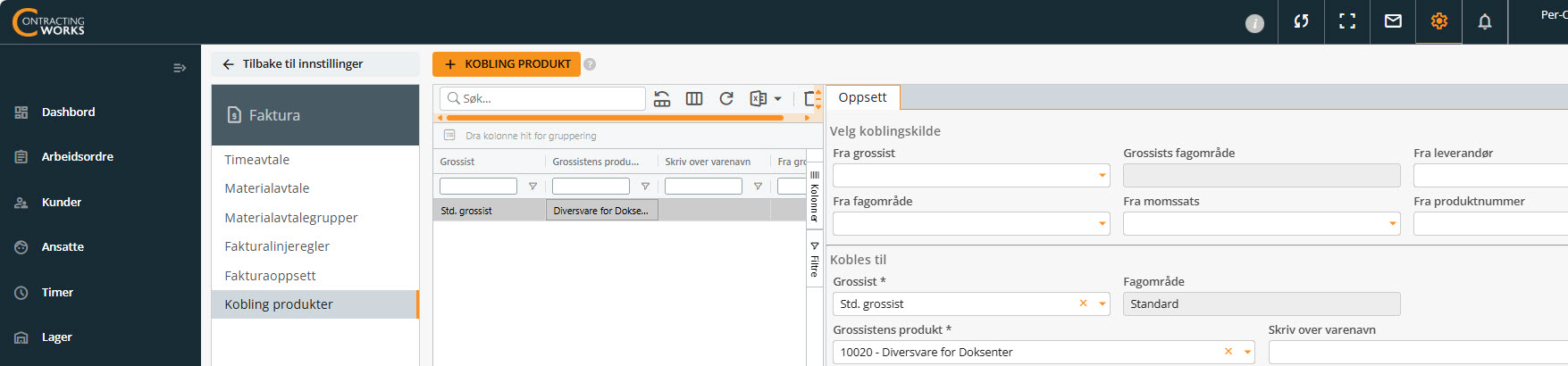Open filter icon for Grossistens produkt column
Screen dimensions: 1568x366
(x=645, y=187)
